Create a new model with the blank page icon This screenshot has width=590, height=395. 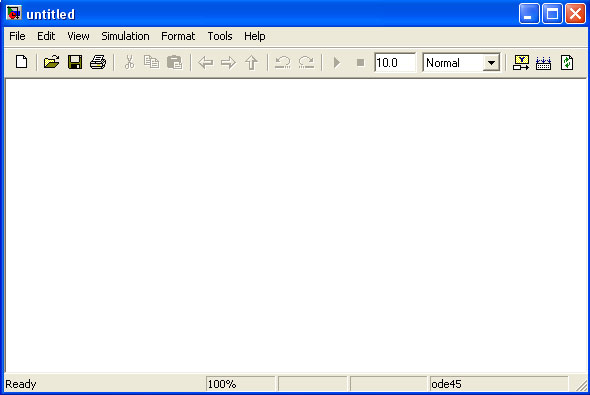click(21, 62)
